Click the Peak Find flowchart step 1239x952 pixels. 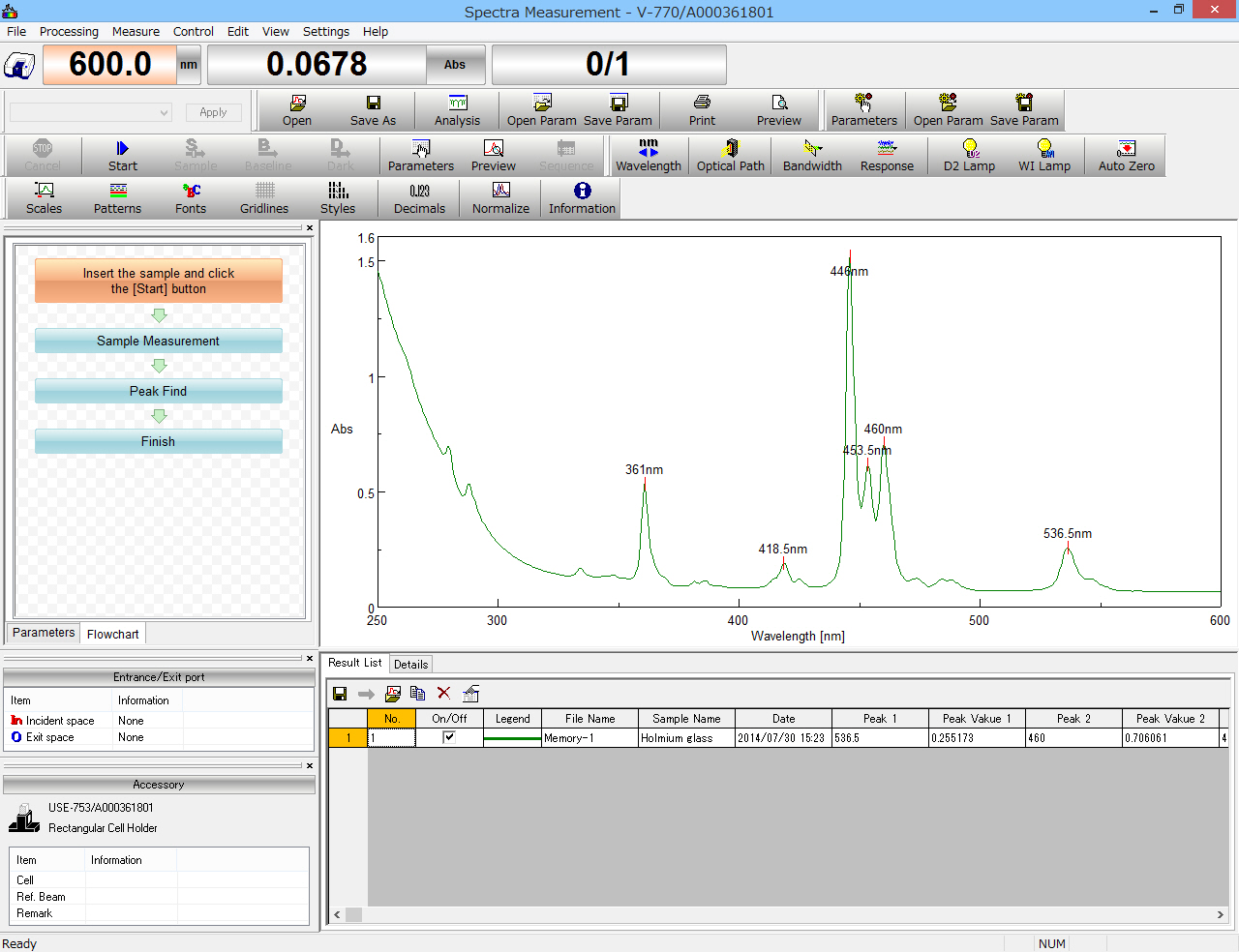click(x=159, y=391)
